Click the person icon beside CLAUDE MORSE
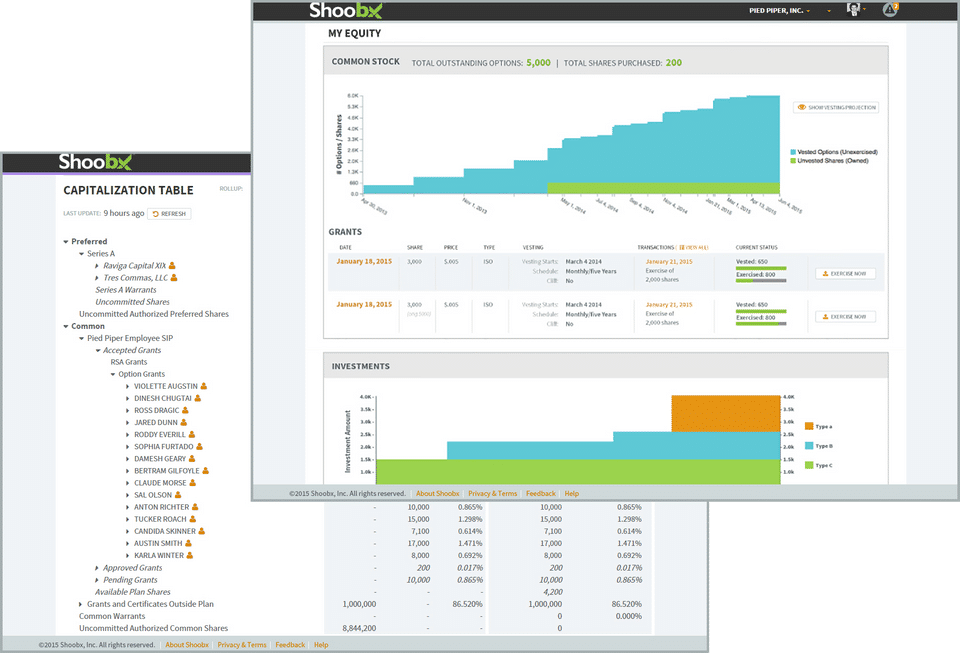 coord(193,483)
